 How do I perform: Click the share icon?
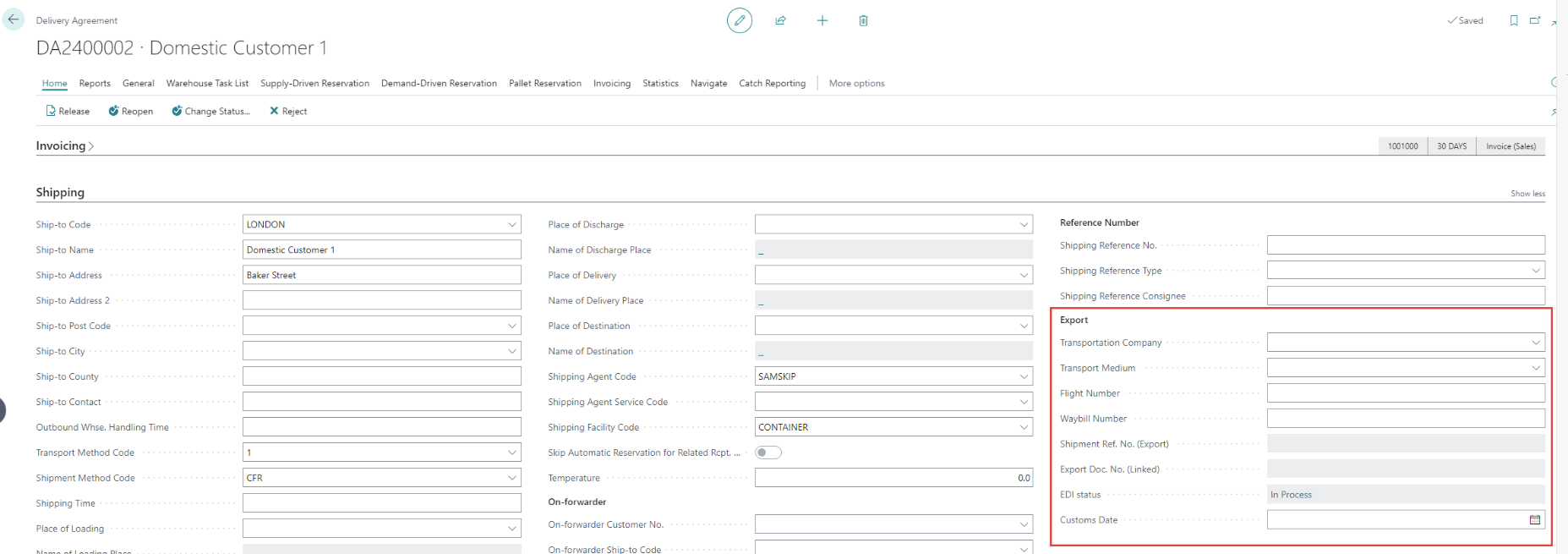(x=780, y=20)
